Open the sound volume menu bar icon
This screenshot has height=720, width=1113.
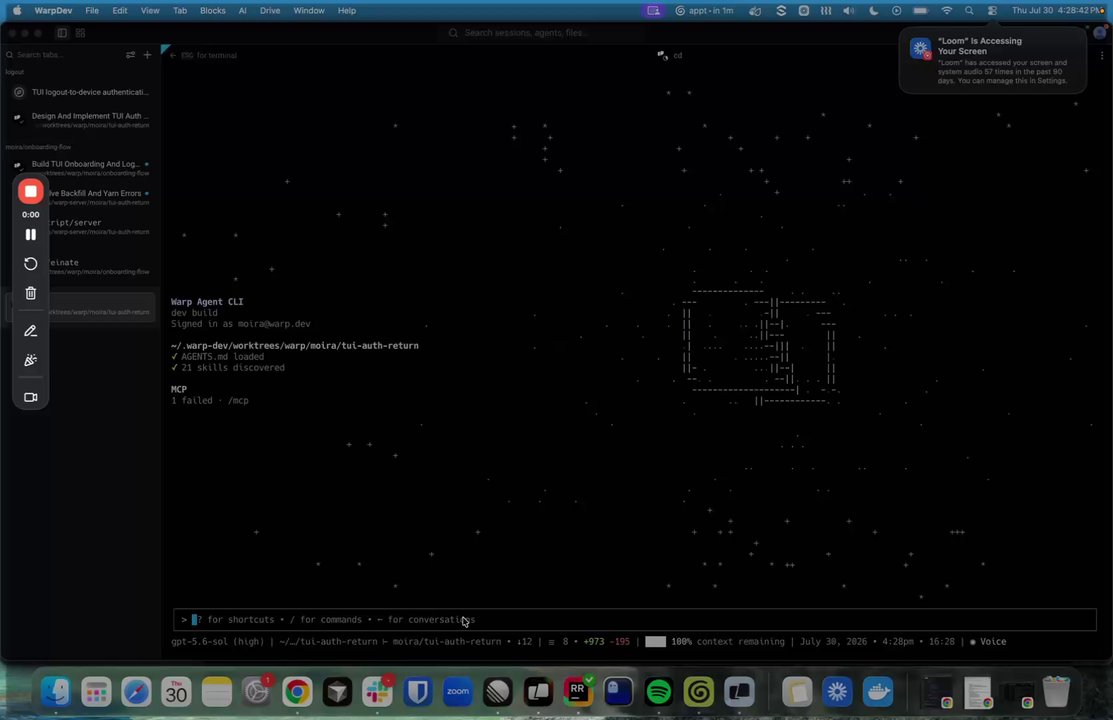coord(849,11)
